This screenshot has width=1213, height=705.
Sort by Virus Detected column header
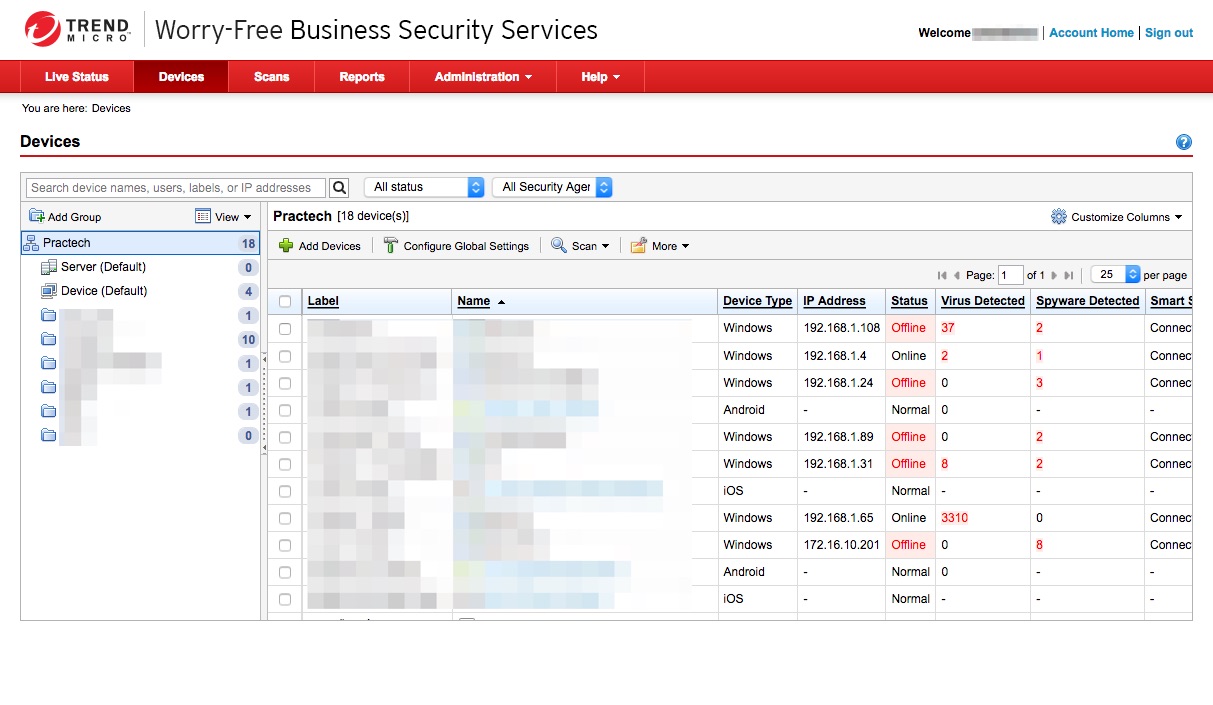click(x=982, y=301)
